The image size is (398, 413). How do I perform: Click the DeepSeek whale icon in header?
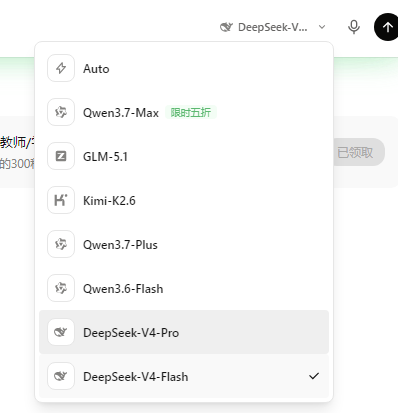pos(226,27)
